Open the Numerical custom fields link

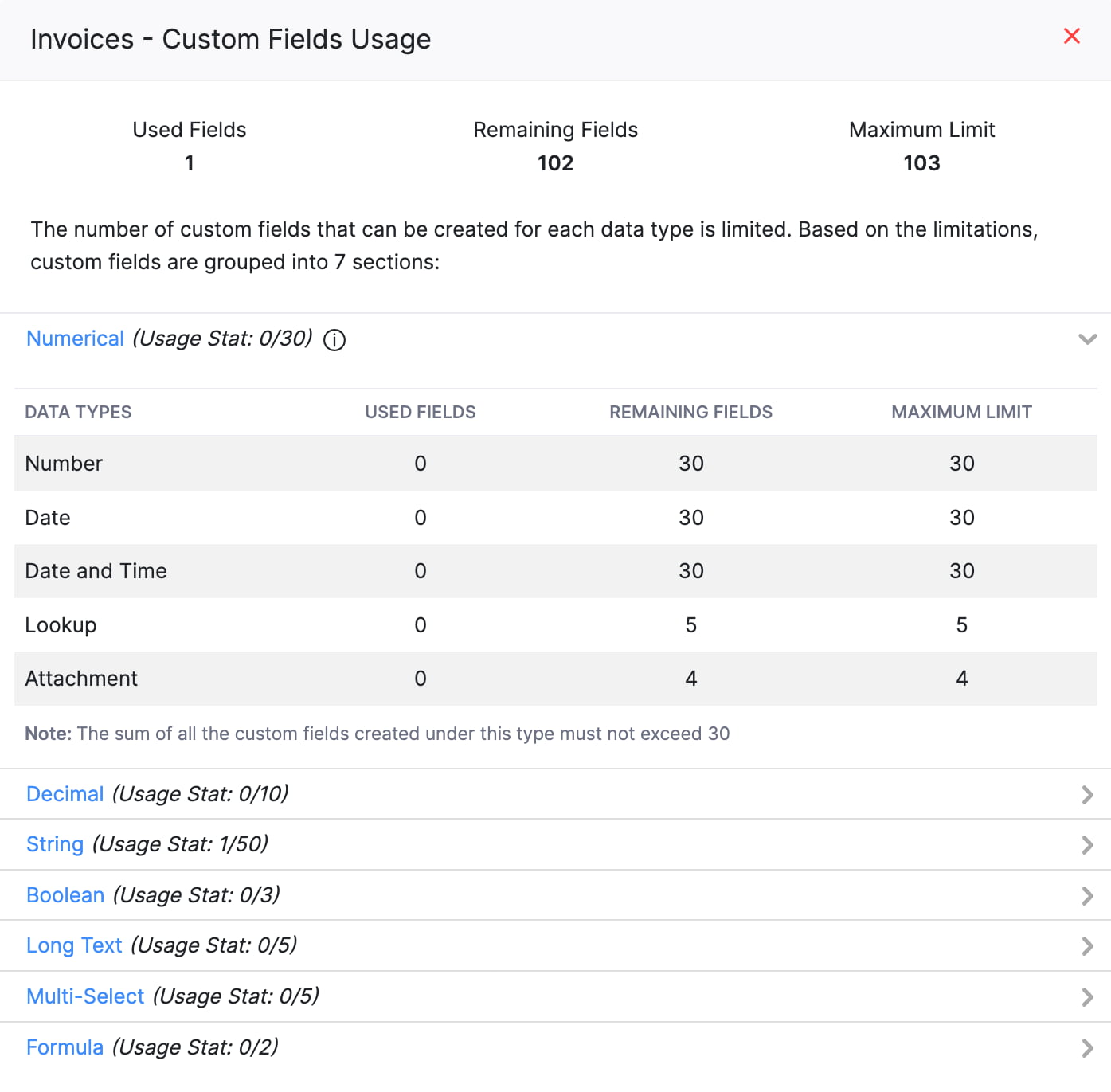click(75, 338)
